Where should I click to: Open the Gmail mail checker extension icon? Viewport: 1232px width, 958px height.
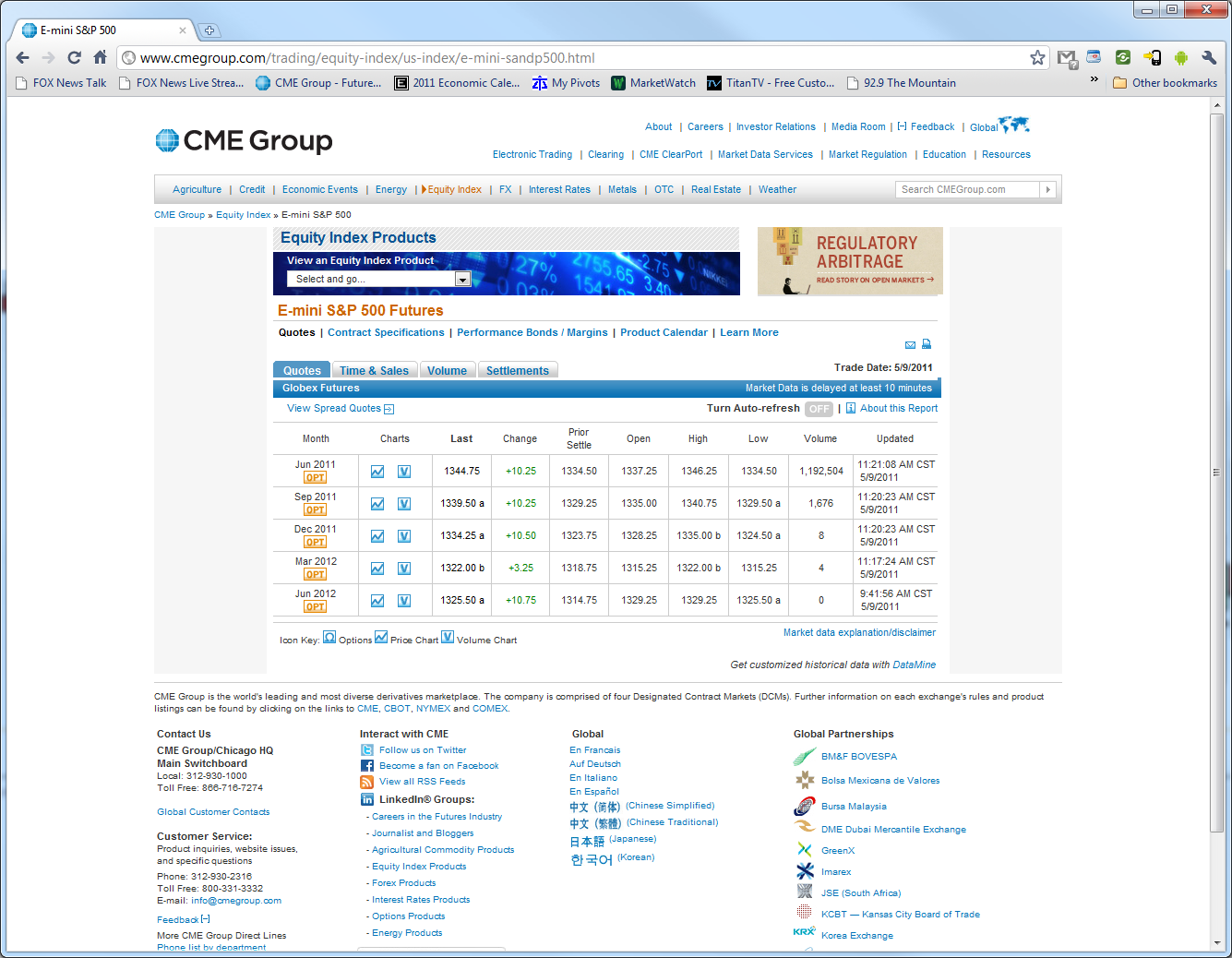point(1067,58)
